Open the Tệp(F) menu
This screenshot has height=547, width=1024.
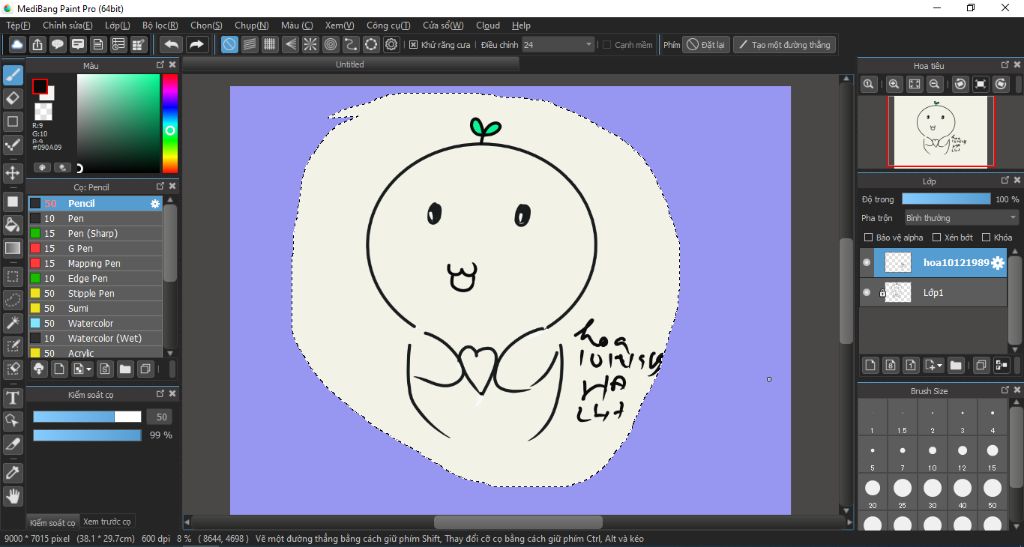click(x=18, y=25)
